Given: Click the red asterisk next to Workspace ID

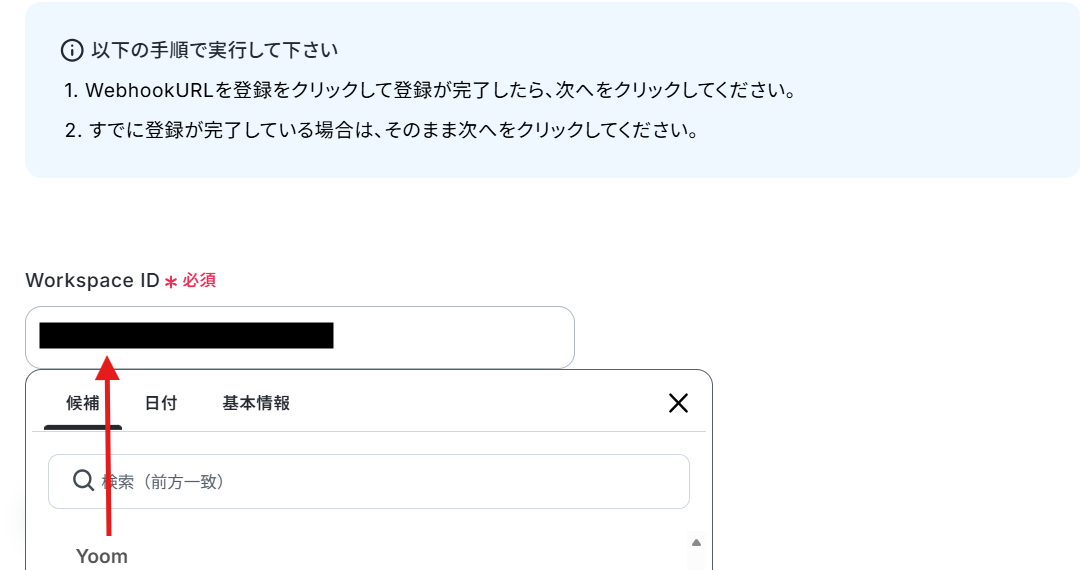Looking at the screenshot, I should [171, 281].
